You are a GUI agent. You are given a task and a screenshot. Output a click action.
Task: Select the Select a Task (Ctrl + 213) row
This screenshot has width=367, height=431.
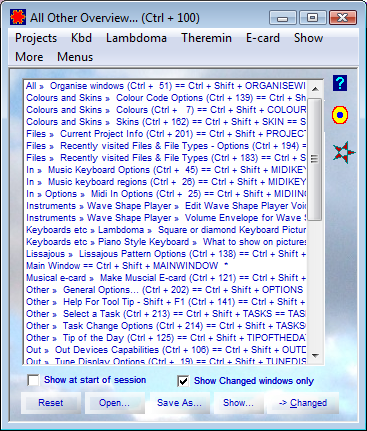click(x=166, y=314)
